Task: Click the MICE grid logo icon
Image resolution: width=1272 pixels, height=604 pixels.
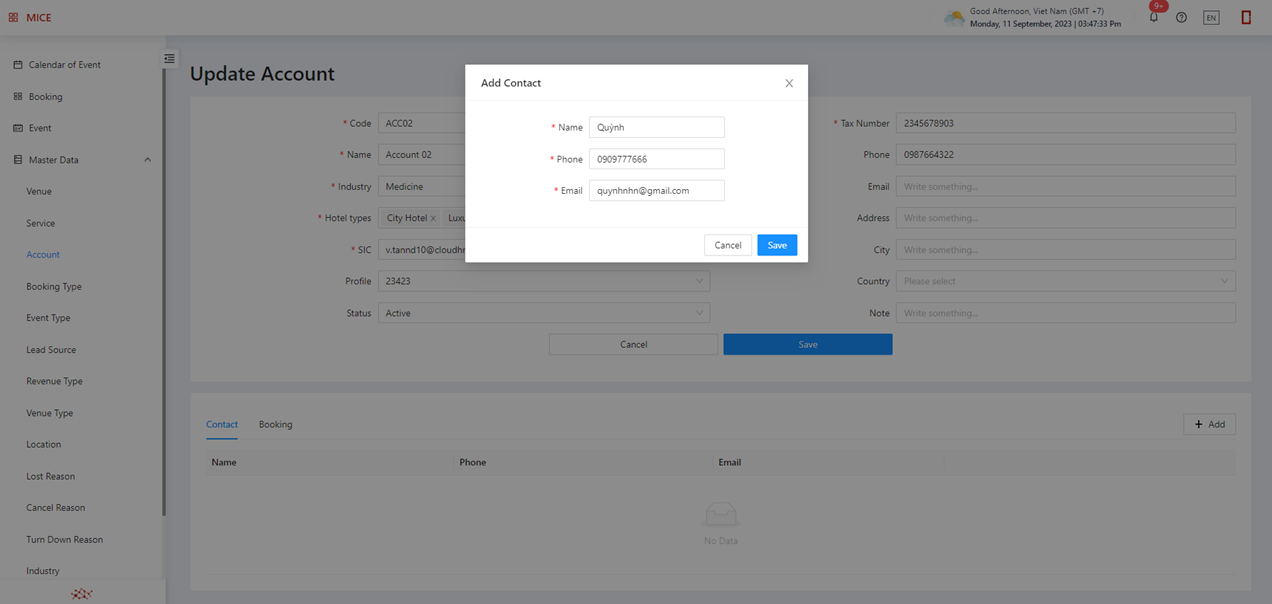Action: (x=13, y=17)
